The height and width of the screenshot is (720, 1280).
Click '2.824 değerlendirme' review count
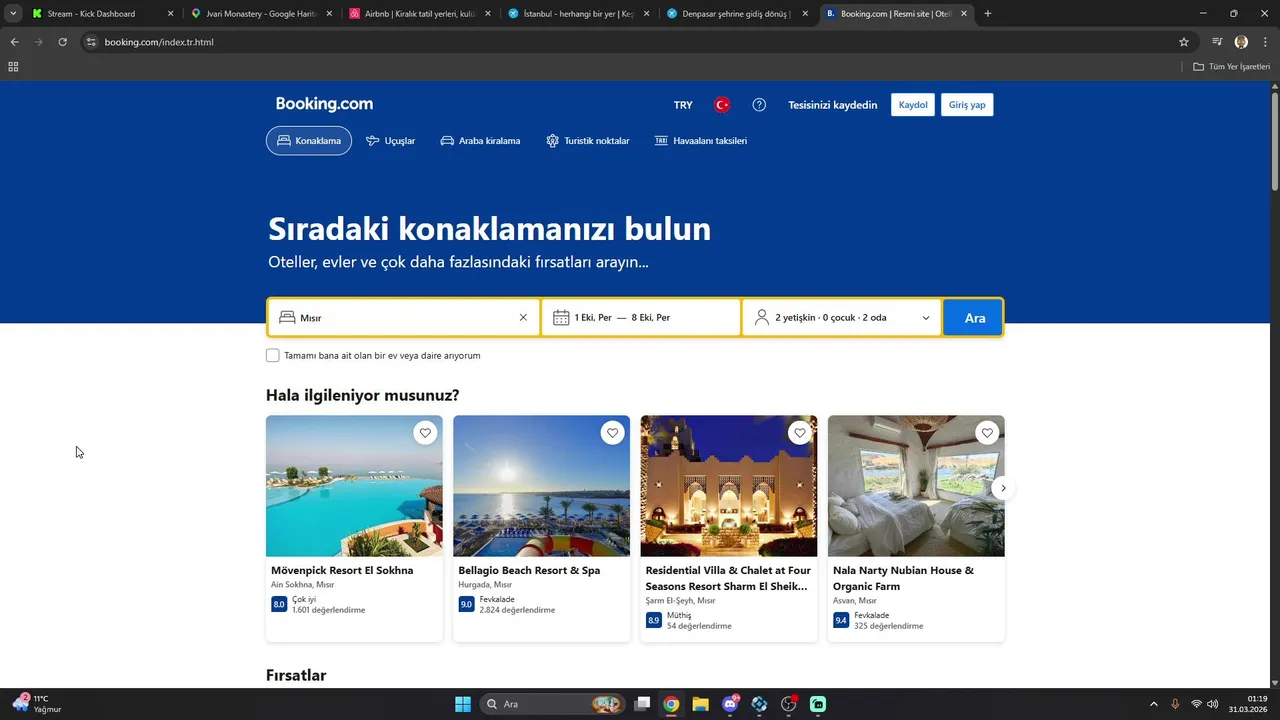[x=517, y=610]
